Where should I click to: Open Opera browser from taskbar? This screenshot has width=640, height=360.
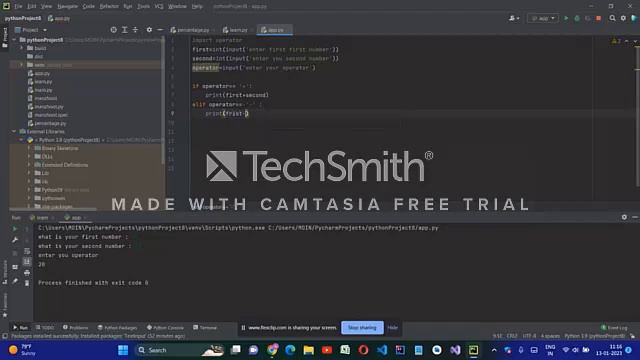coord(363,350)
